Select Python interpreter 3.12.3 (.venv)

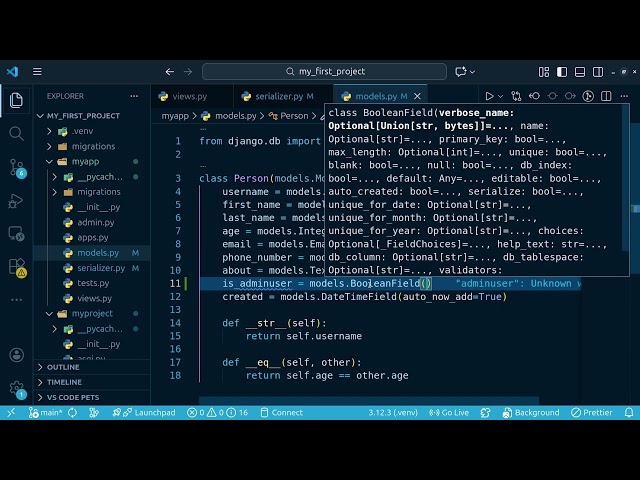click(x=393, y=413)
